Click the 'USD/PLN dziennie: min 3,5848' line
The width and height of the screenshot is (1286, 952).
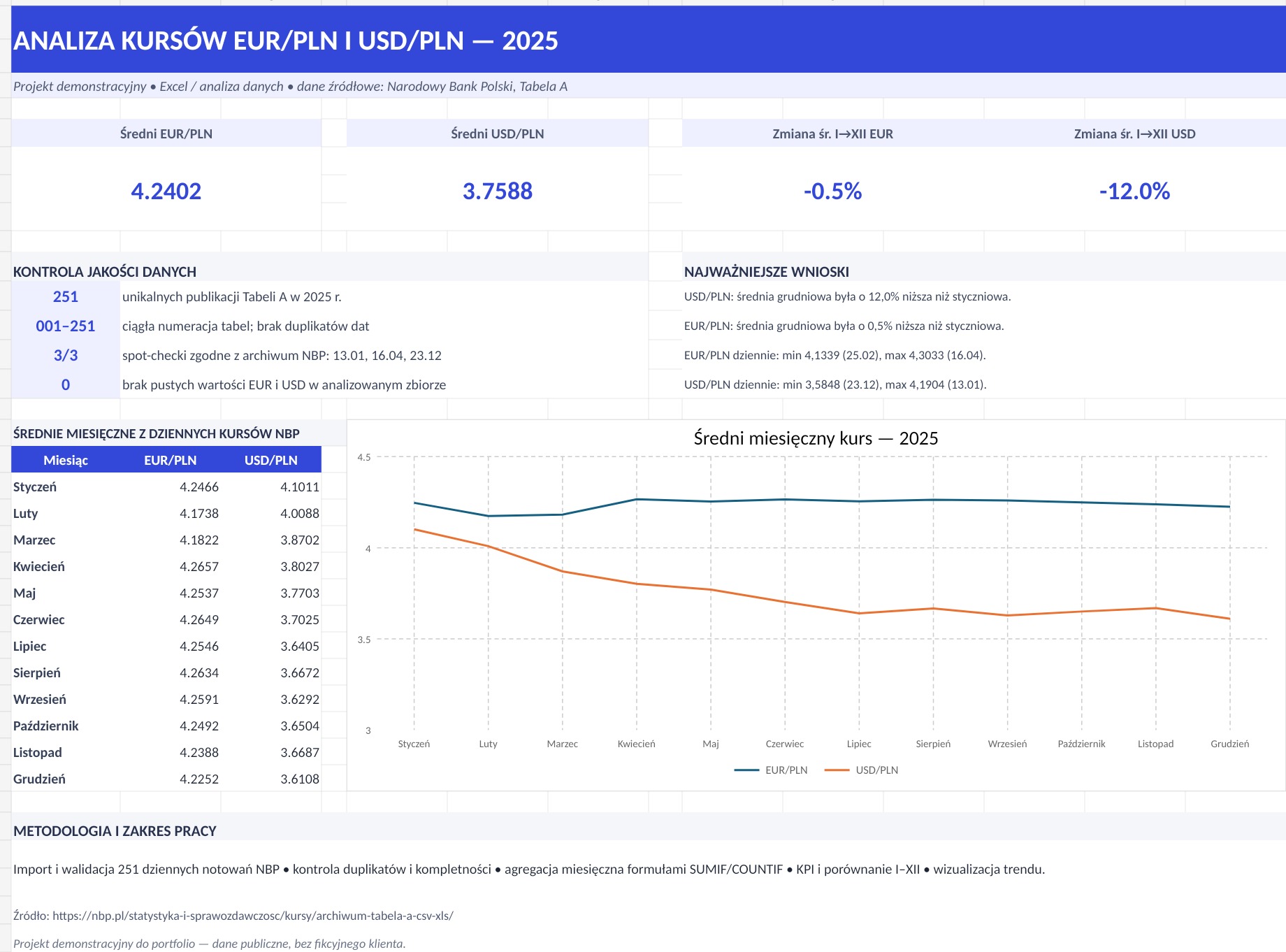[x=835, y=385]
